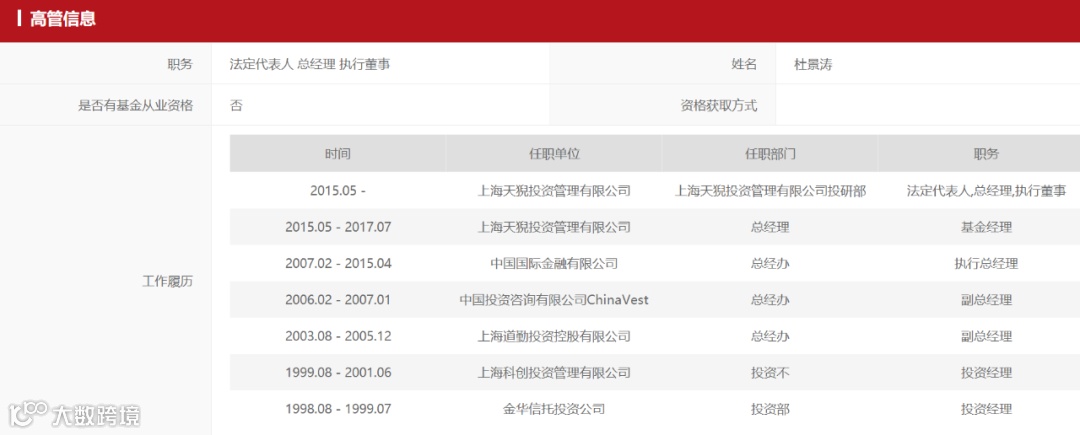Click the 姓名 label

(x=744, y=64)
